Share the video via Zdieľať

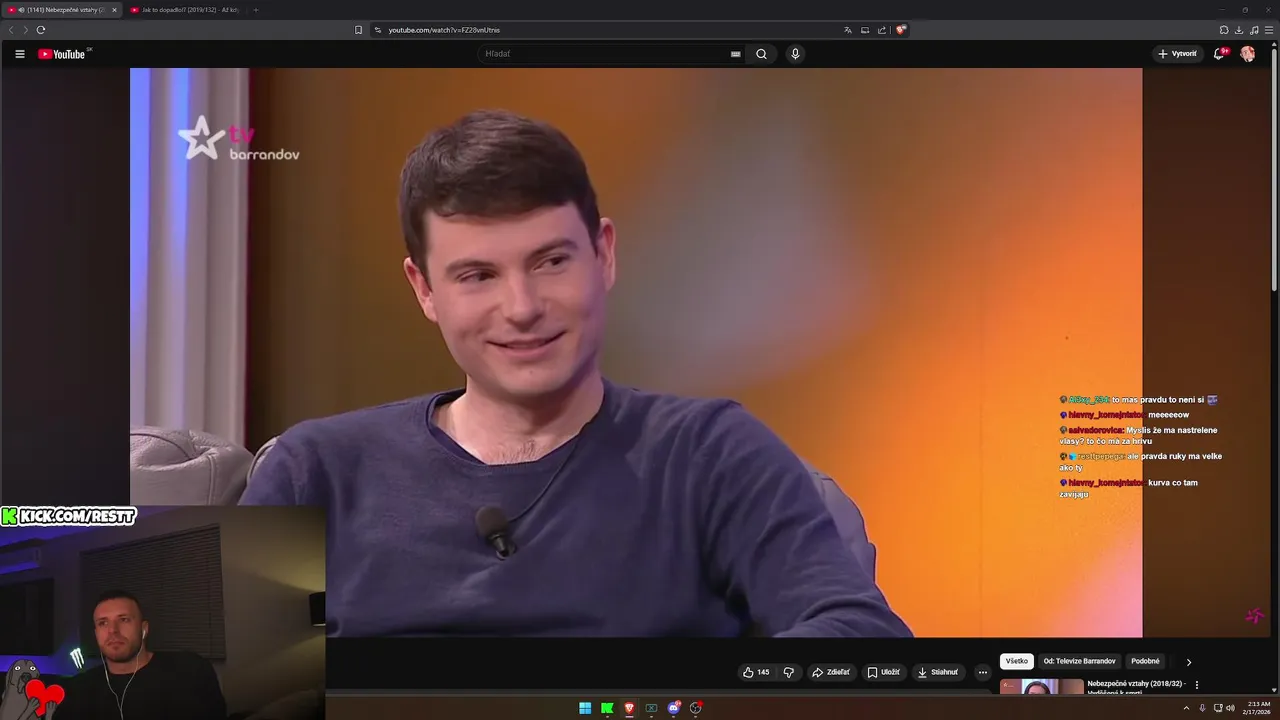[x=831, y=672]
